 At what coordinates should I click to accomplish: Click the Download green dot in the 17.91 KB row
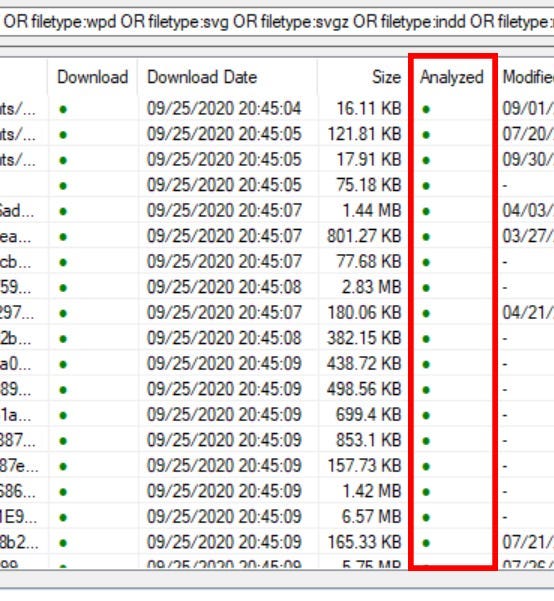(x=63, y=160)
